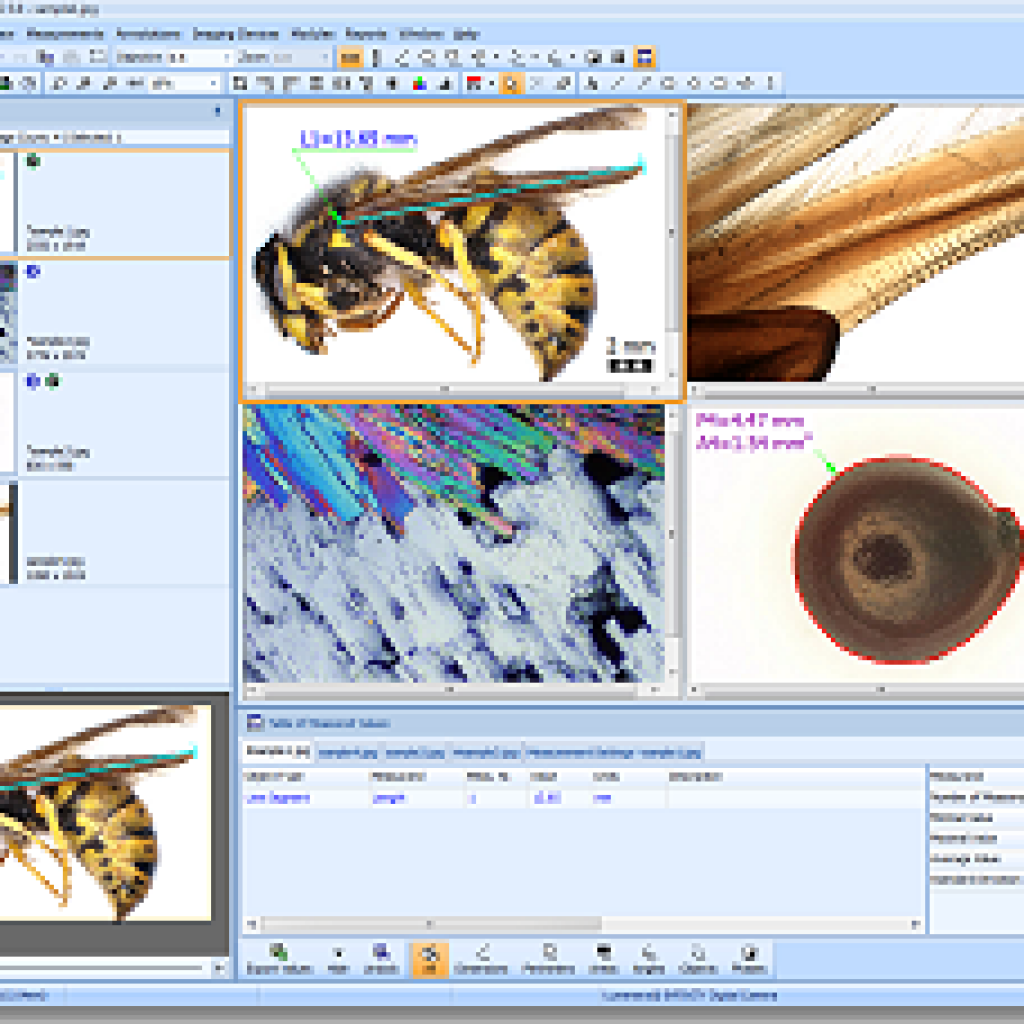This screenshot has height=1024, width=1024.
Task: Toggle the green status marker on the first thumbnail
Action: (31, 162)
